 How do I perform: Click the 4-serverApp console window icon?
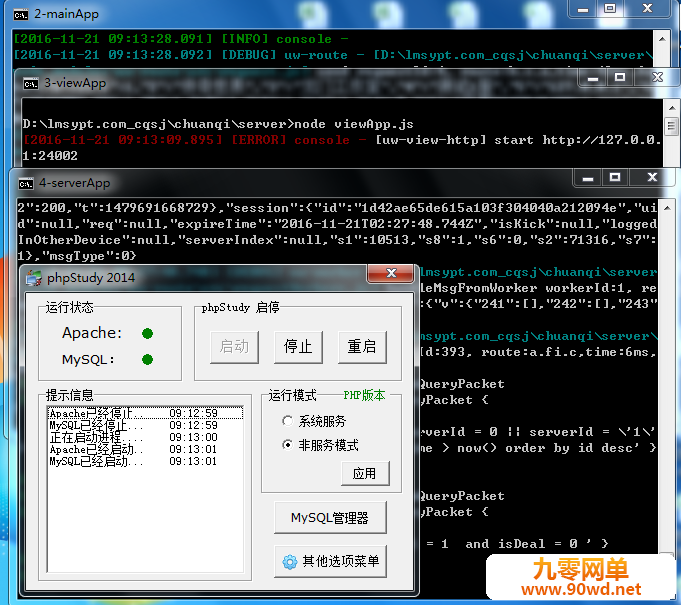click(x=26, y=184)
